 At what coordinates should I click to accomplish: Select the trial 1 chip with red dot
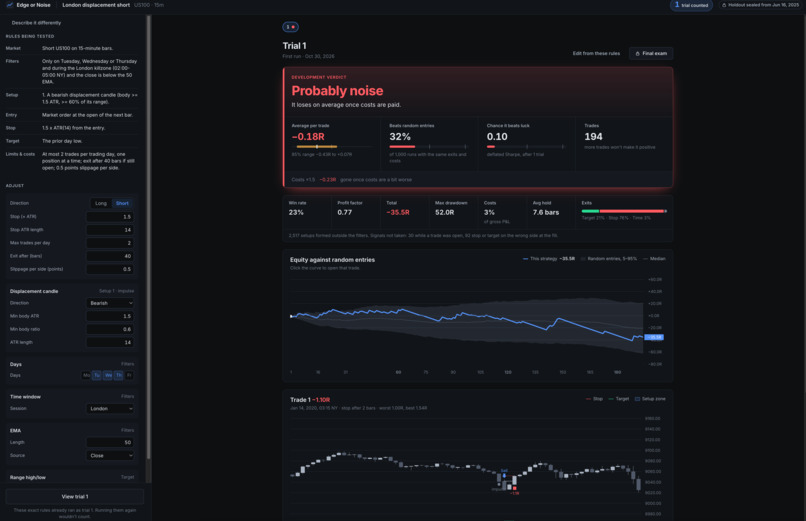(290, 27)
